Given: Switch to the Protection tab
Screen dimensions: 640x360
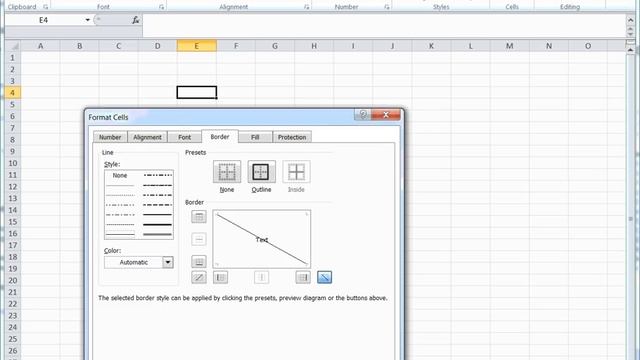Looking at the screenshot, I should coord(292,137).
